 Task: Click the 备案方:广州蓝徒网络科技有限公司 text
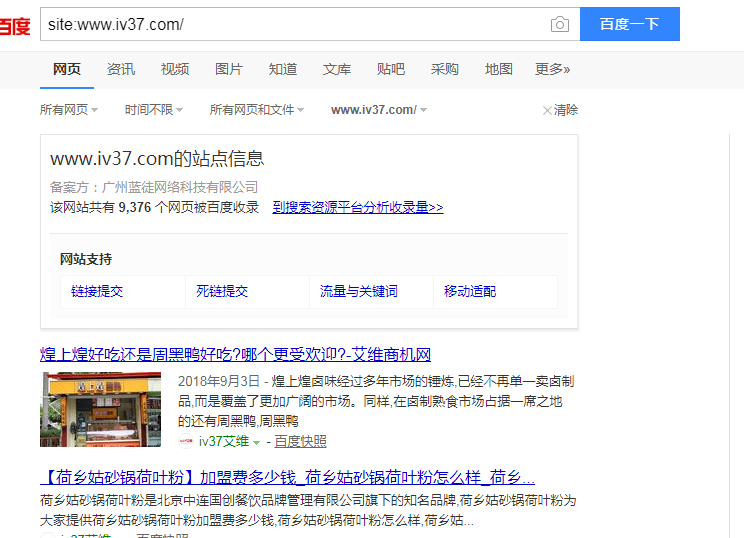click(154, 187)
